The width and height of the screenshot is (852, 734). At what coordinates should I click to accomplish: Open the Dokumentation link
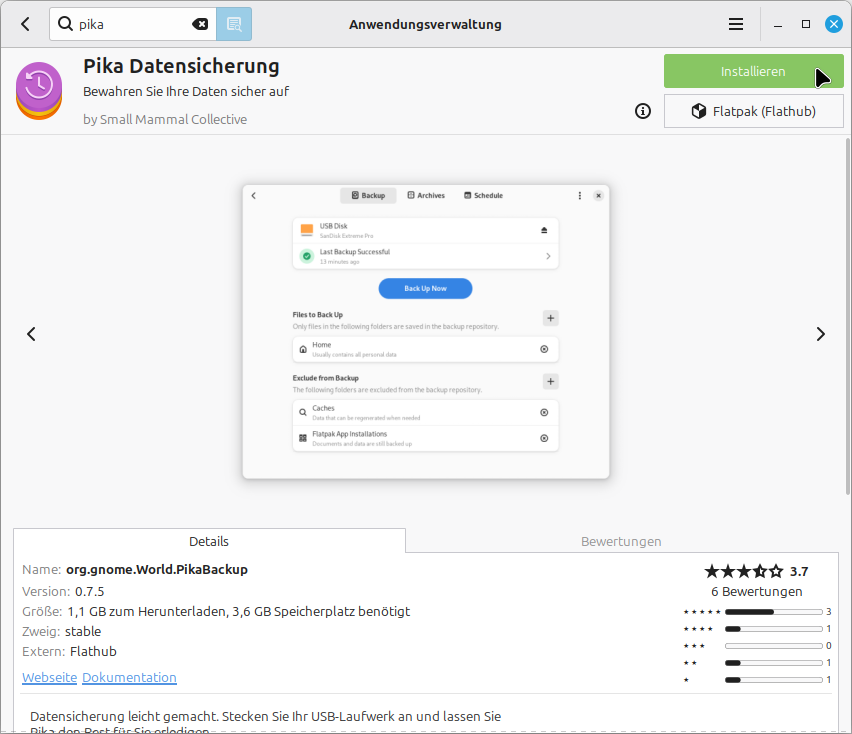click(x=129, y=677)
